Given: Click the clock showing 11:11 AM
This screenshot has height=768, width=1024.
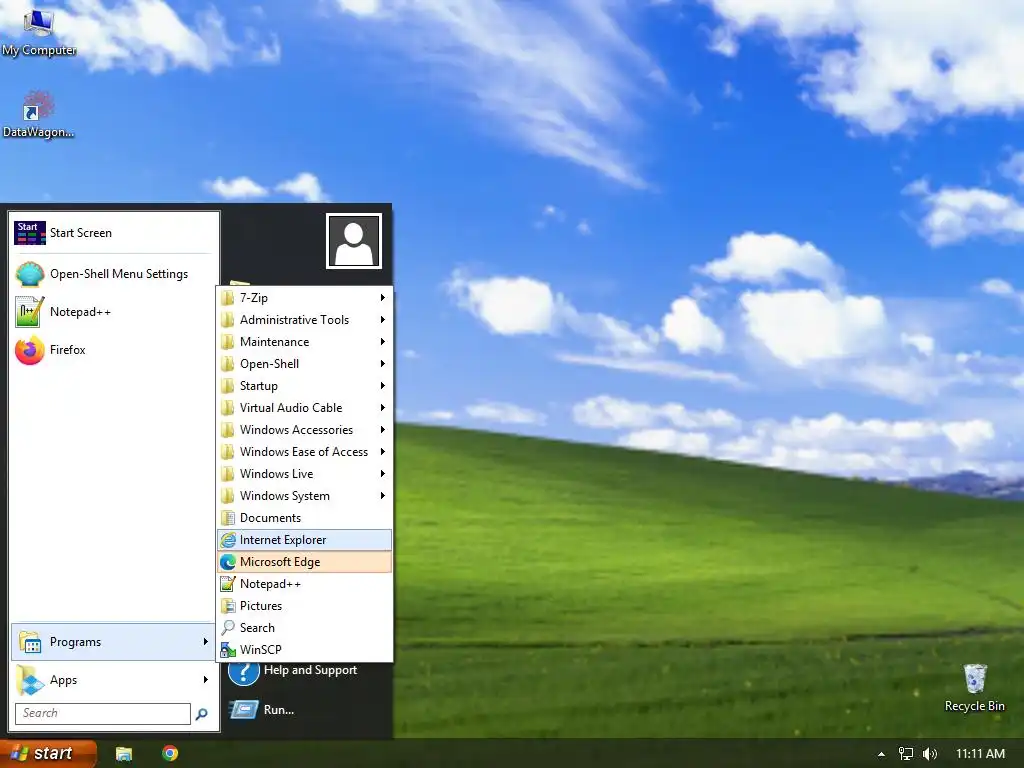Looking at the screenshot, I should (x=980, y=754).
